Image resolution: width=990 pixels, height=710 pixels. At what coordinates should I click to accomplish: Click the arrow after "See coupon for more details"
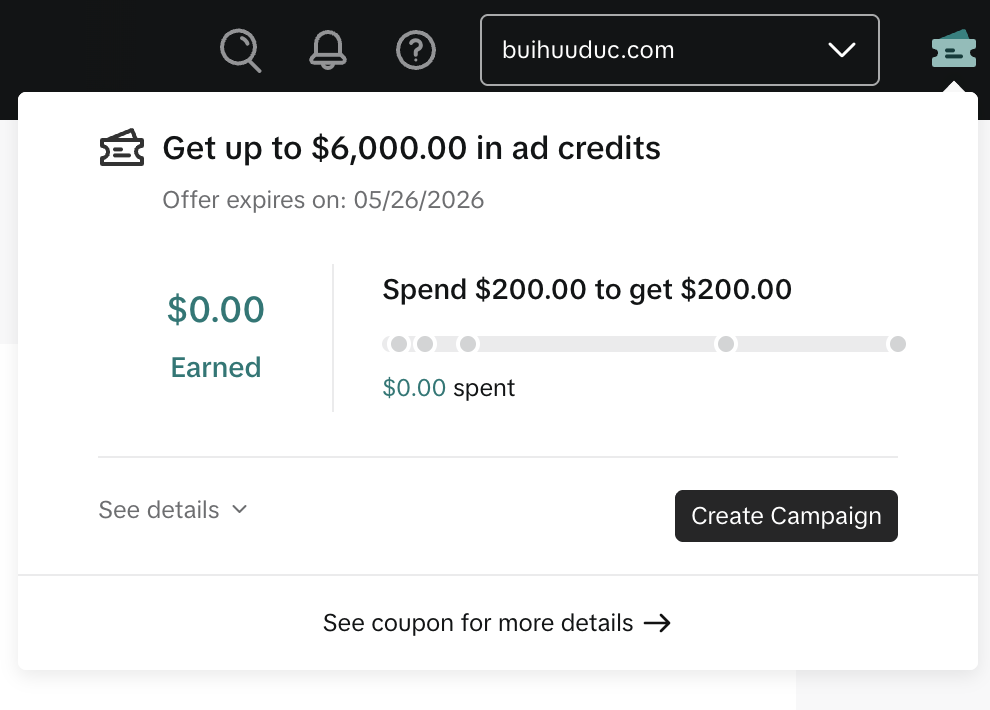tap(657, 623)
